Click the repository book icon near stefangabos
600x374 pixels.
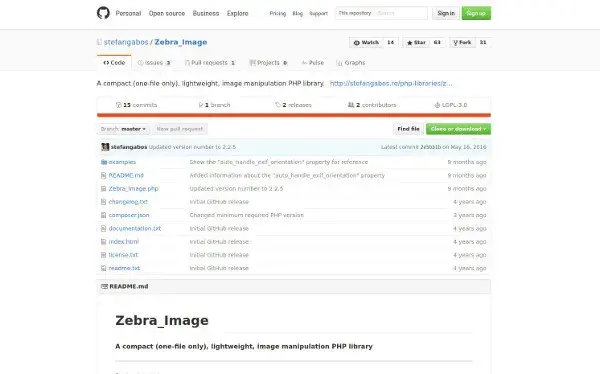(x=99, y=42)
